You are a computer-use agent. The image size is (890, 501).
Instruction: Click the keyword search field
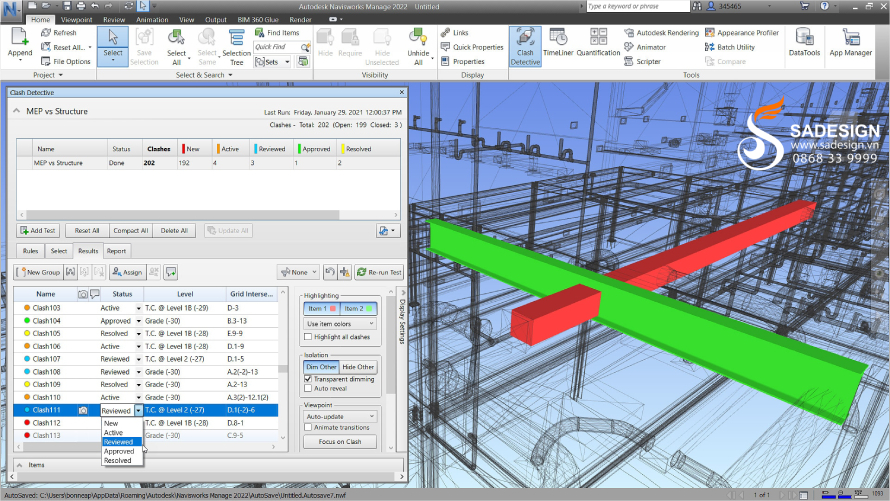(638, 6)
